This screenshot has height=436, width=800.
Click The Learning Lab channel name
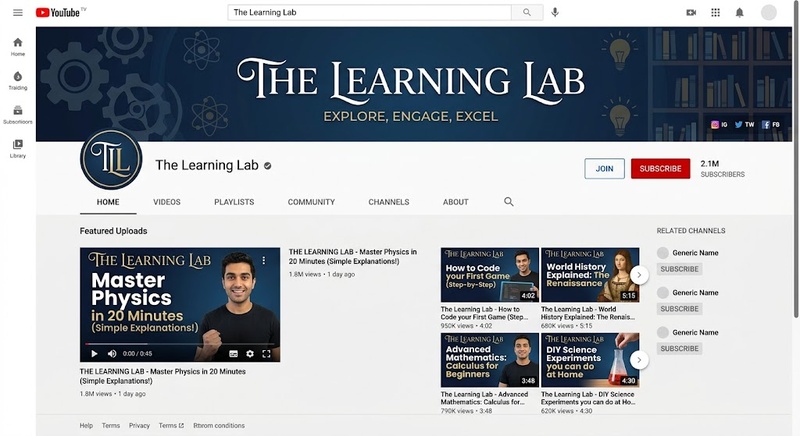click(207, 165)
